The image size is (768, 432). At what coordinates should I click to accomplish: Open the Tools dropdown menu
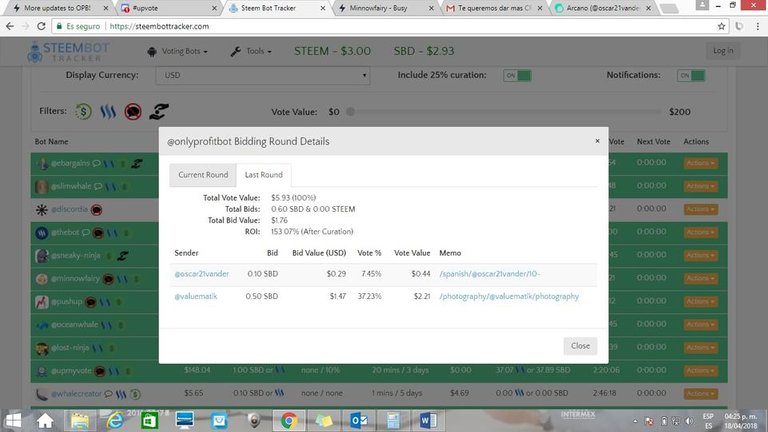click(x=251, y=51)
